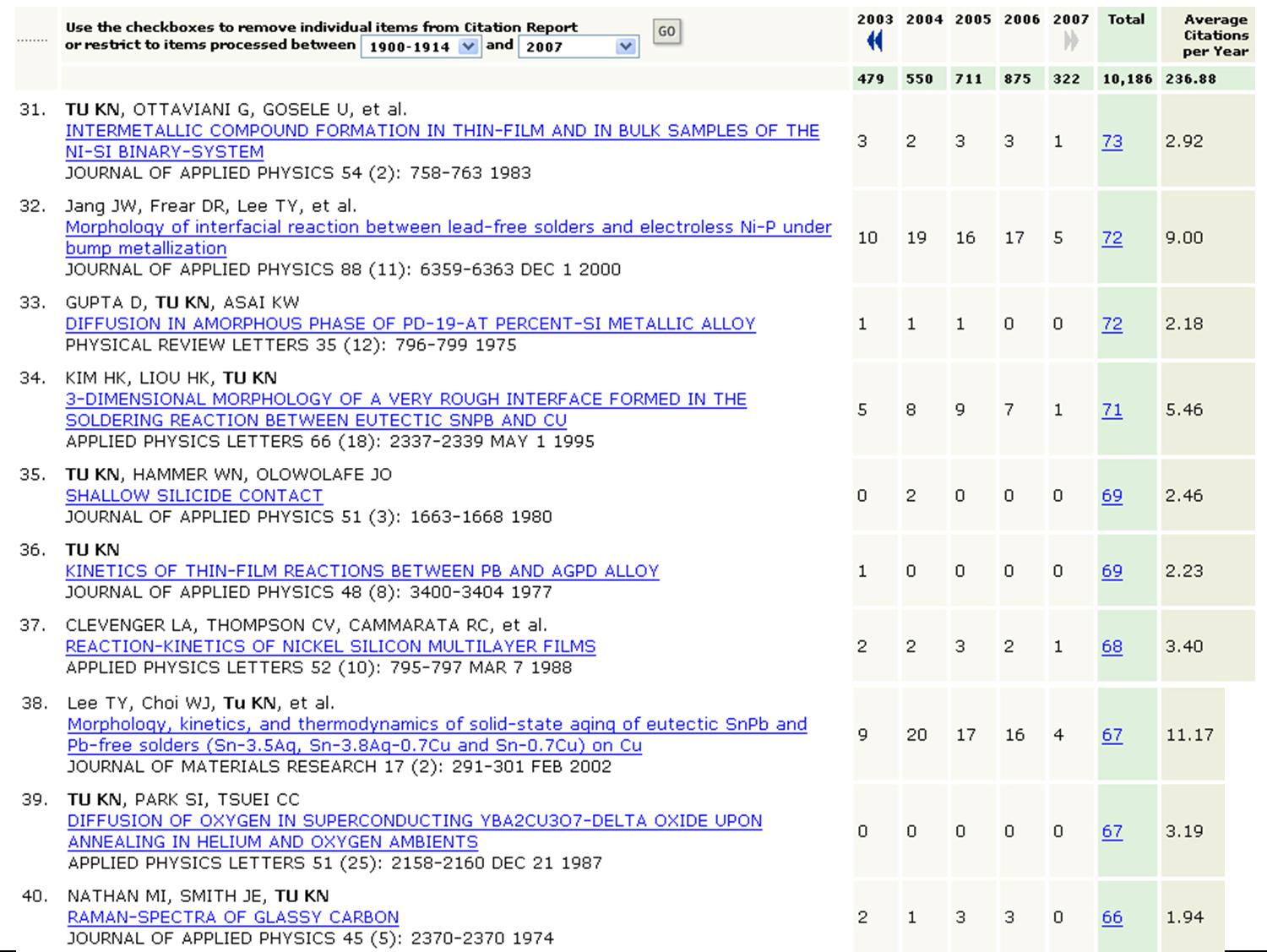Viewport: 1267px width, 952px height.
Task: Click the average 9.00 for item 32
Action: click(x=1183, y=237)
